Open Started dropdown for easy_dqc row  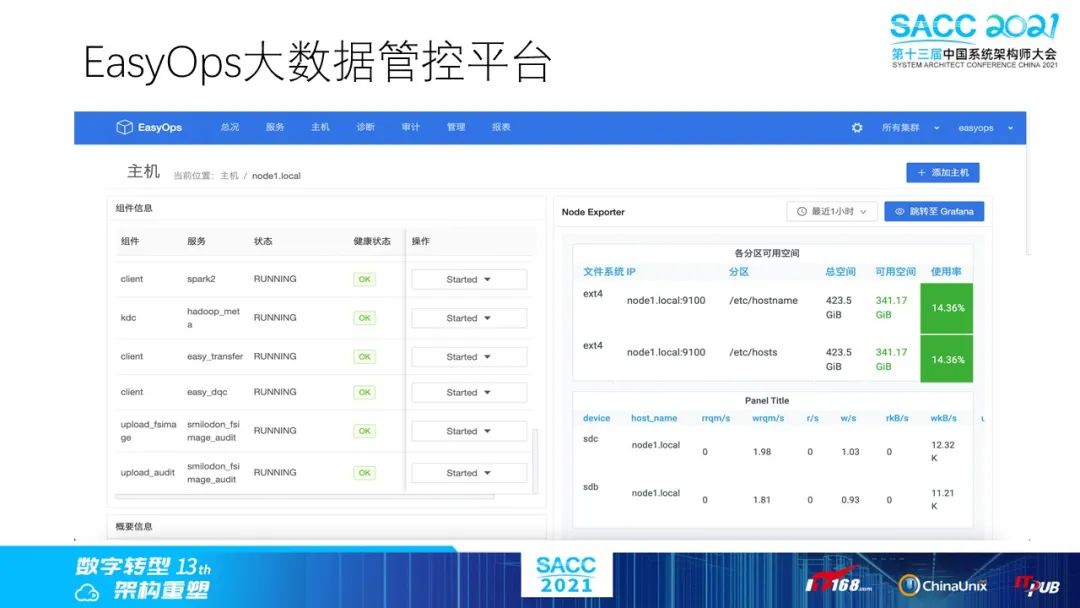point(469,392)
